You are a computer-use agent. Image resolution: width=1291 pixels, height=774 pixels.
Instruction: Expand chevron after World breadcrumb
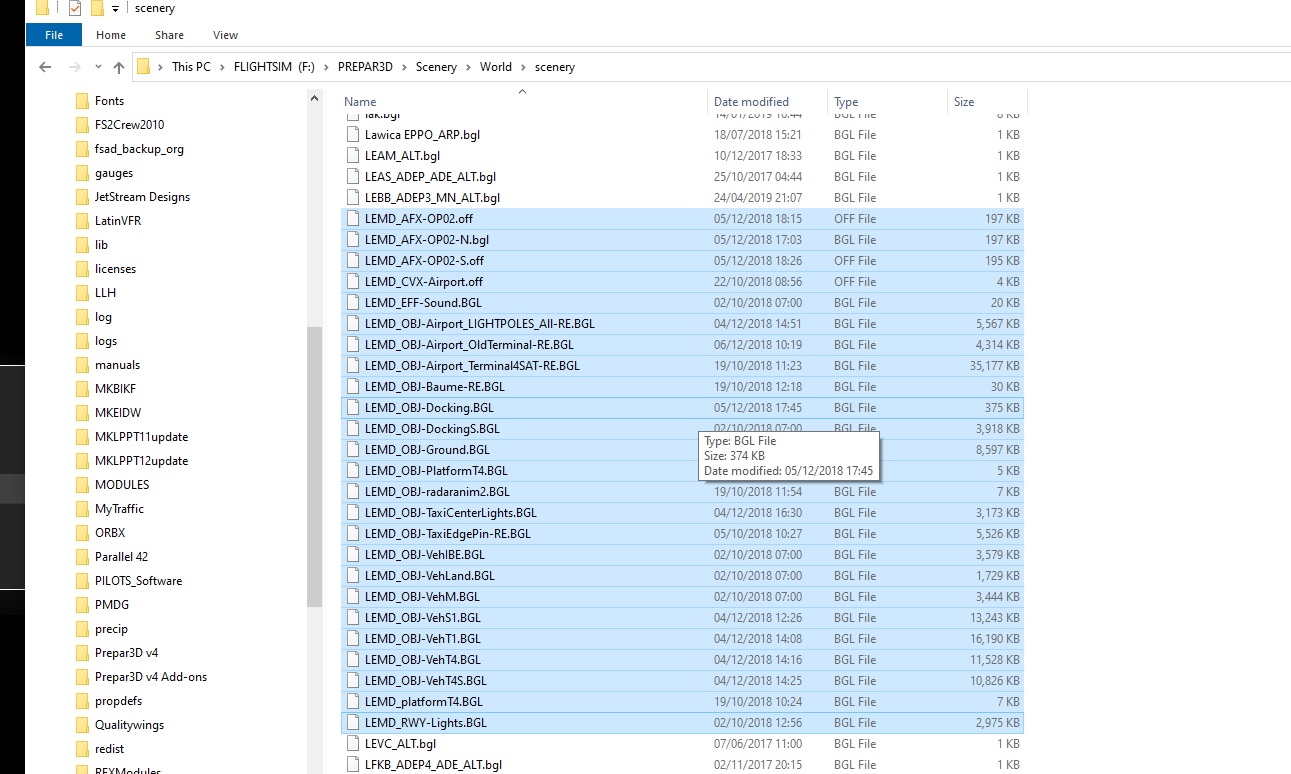coord(523,67)
